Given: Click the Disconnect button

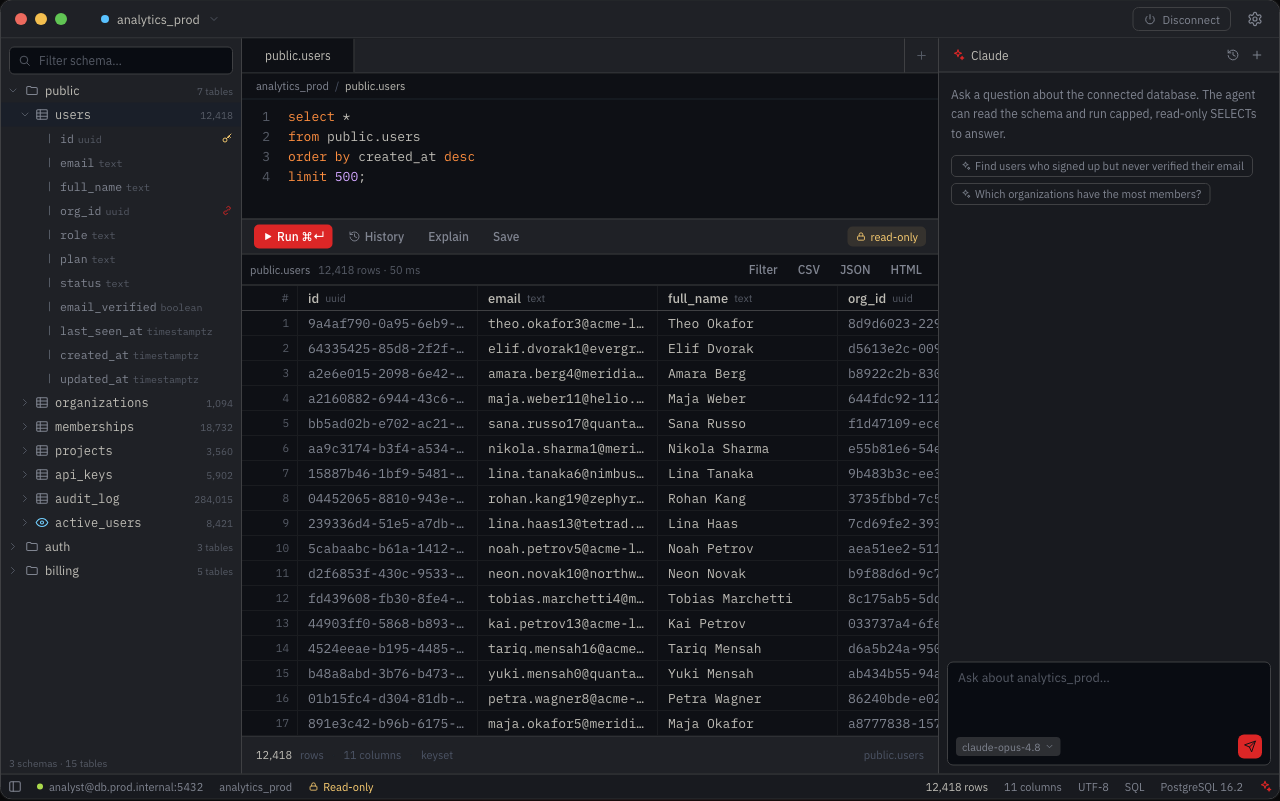Looking at the screenshot, I should click(1182, 19).
